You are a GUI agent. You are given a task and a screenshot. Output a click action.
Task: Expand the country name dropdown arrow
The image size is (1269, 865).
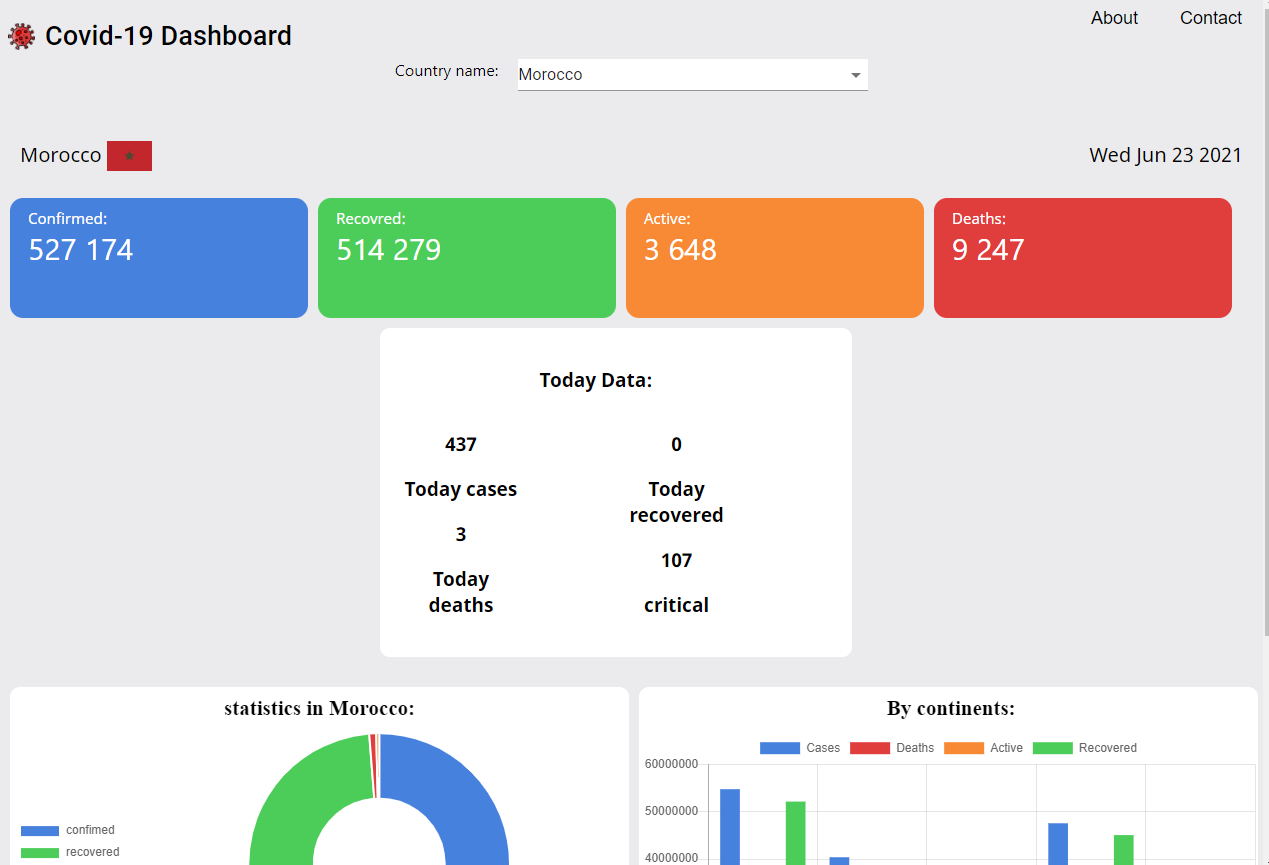855,75
